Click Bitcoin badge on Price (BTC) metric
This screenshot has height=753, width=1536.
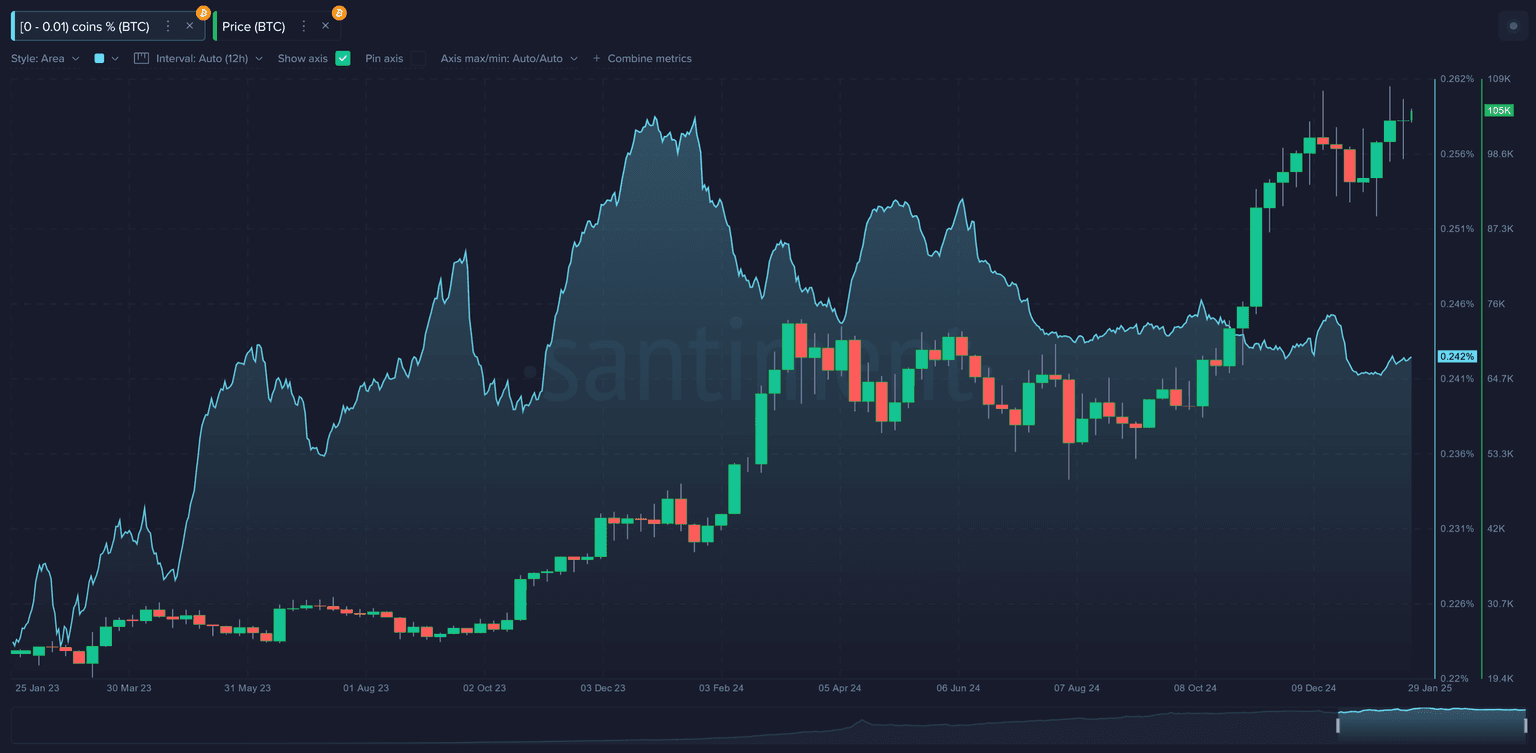pos(339,12)
